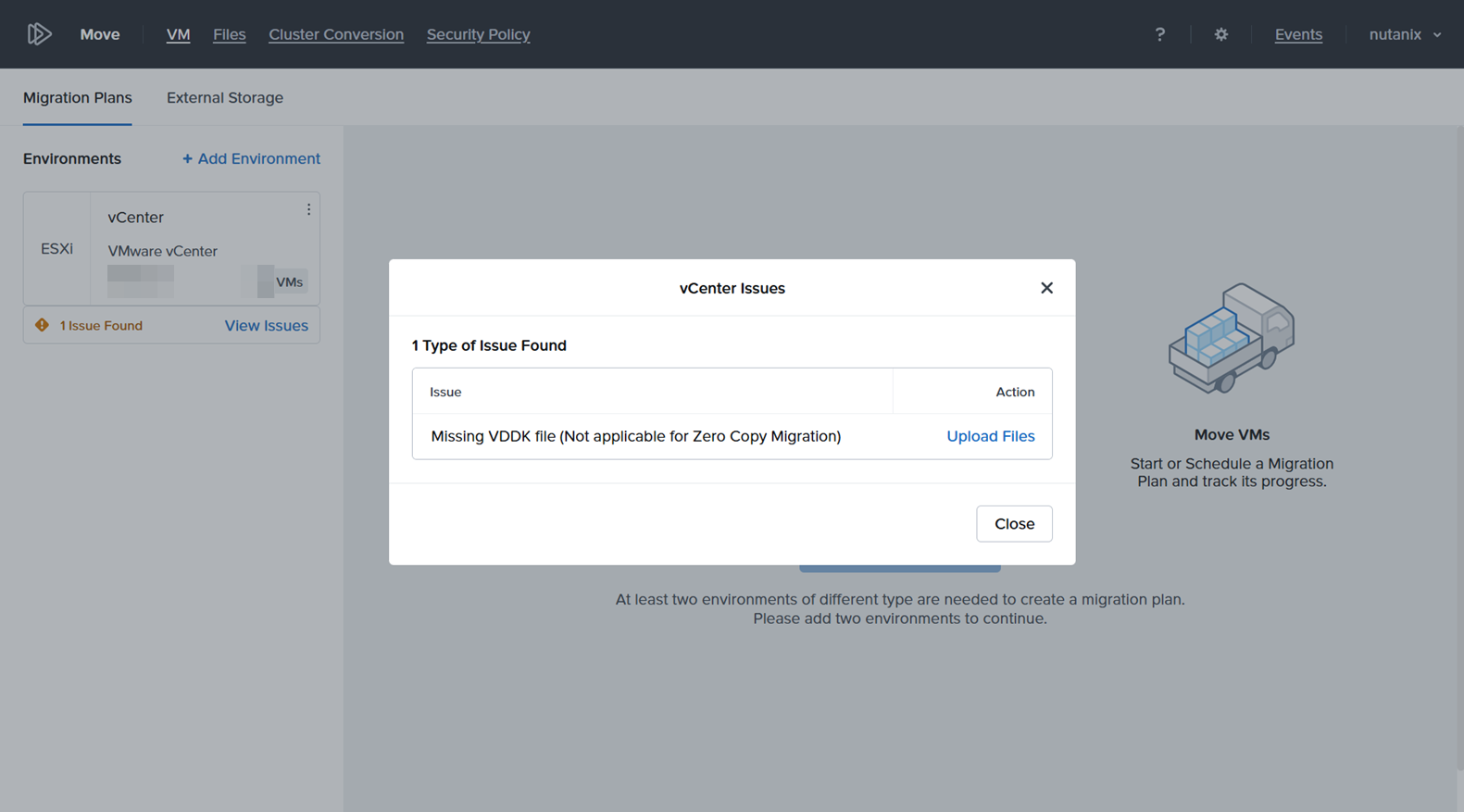The image size is (1464, 812).
Task: Open the Security Policy page
Action: 479,34
